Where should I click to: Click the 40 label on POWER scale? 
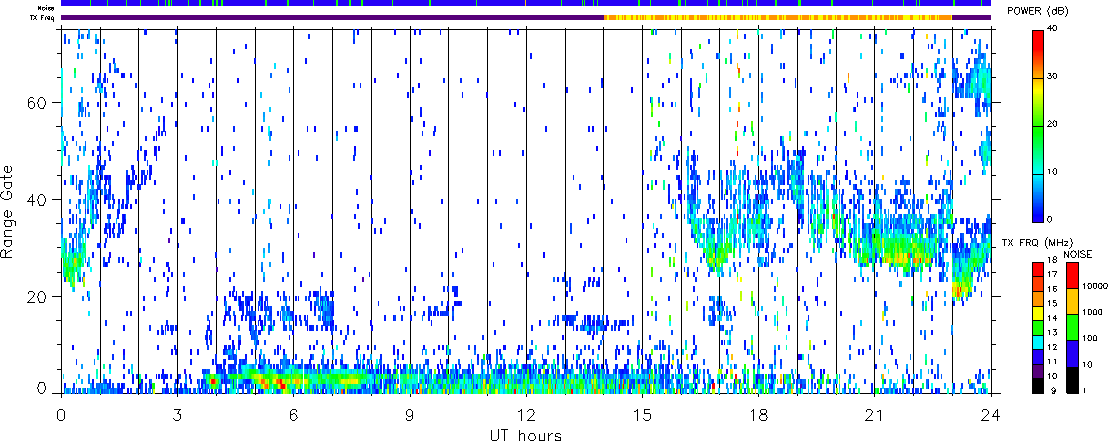1053,28
